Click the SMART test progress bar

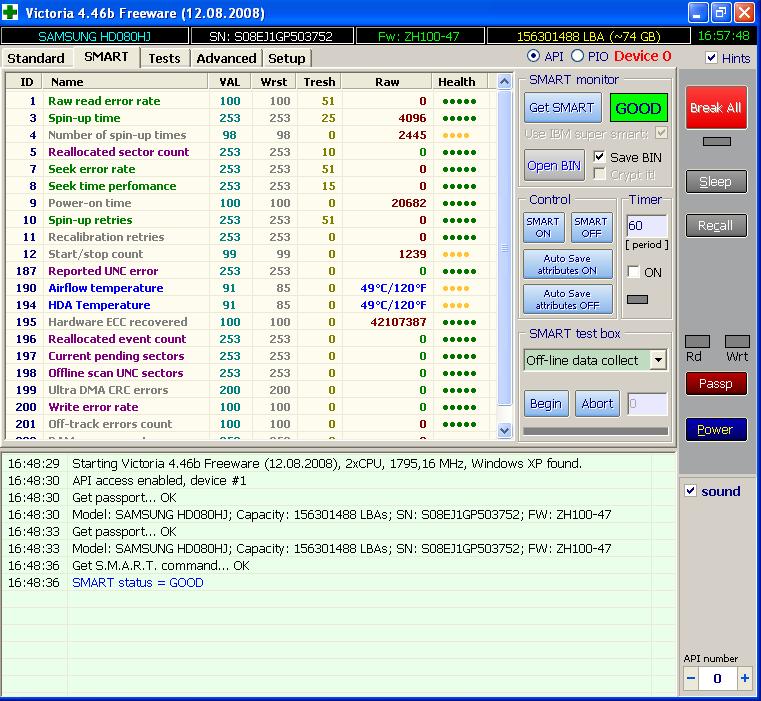tap(596, 431)
